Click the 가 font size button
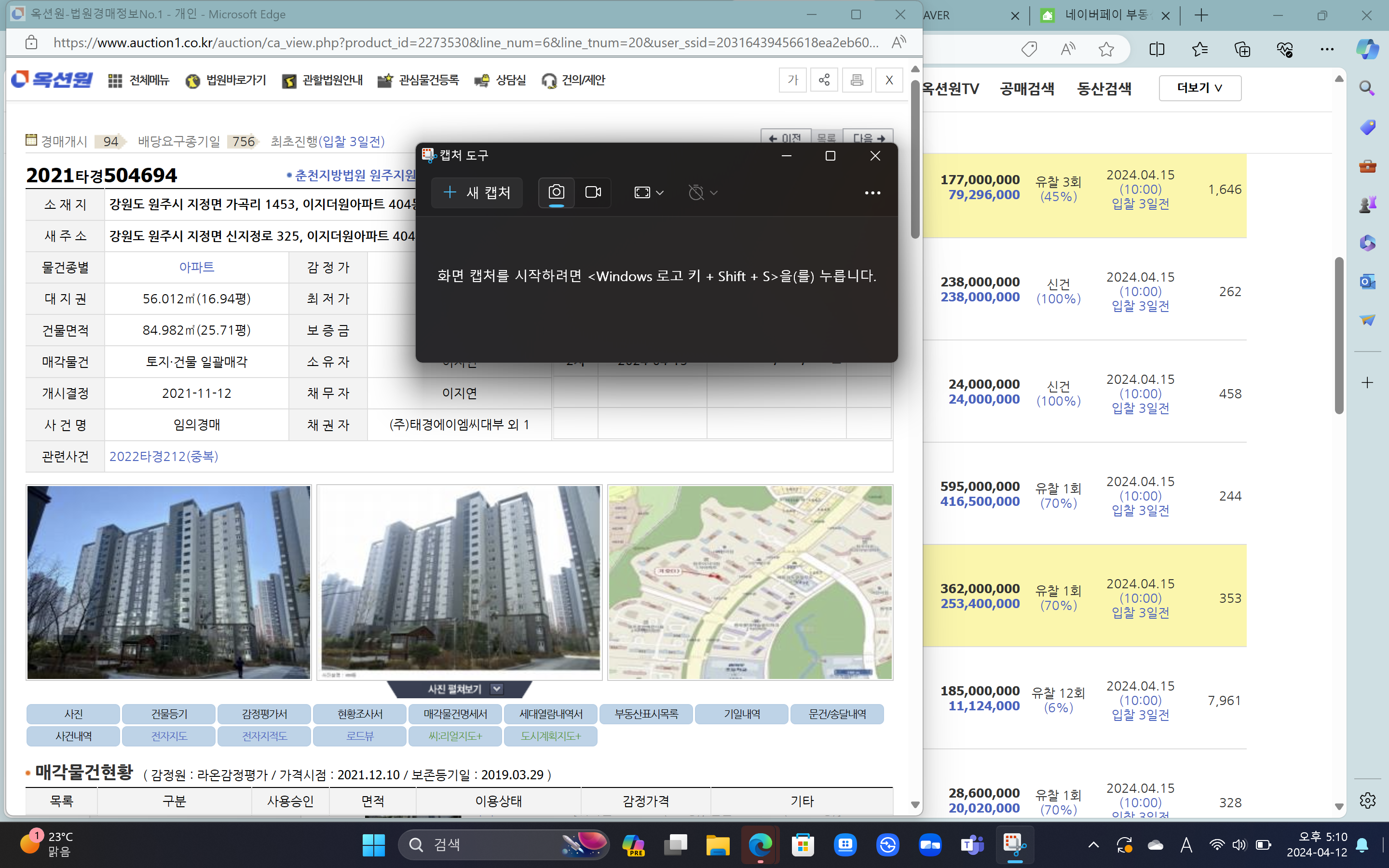The image size is (1389, 868). (x=793, y=80)
